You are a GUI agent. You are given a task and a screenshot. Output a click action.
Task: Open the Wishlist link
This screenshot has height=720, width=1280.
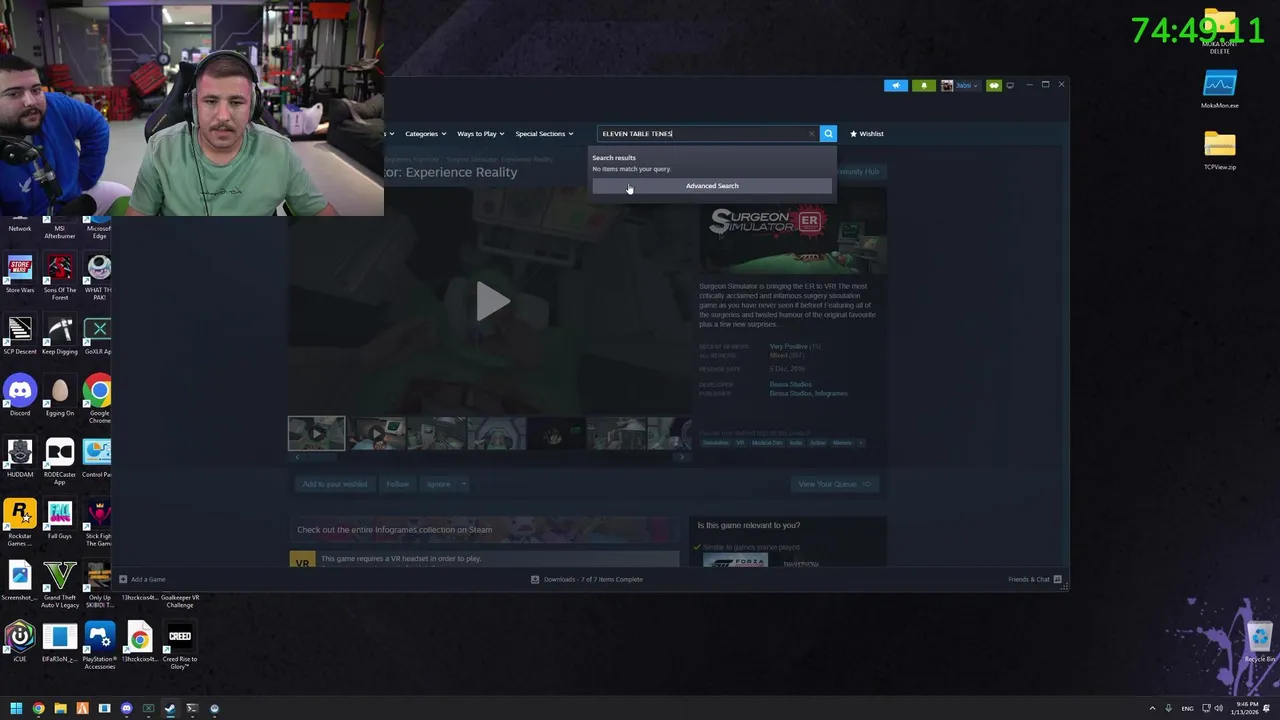867,133
